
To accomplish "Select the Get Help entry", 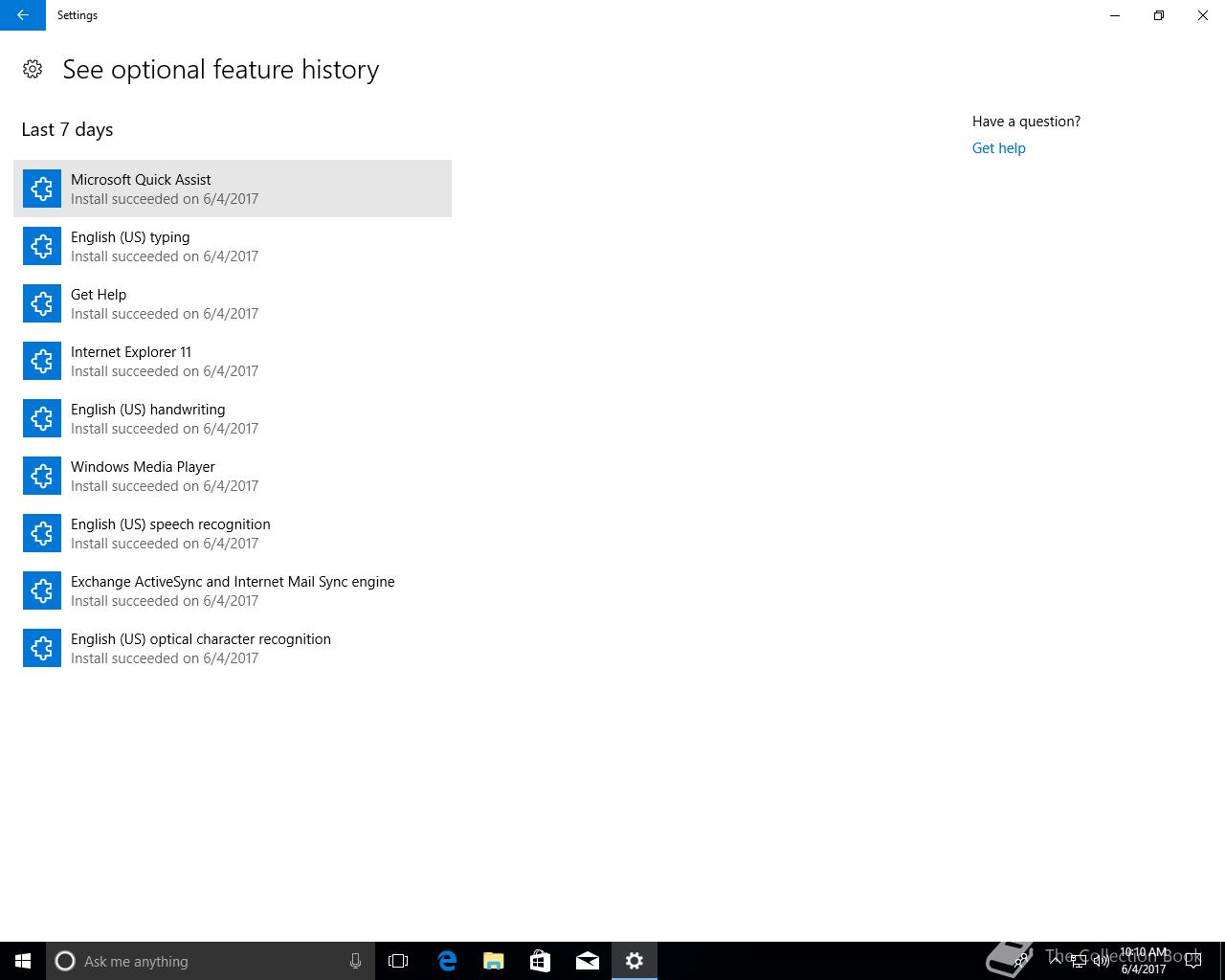I will tap(233, 303).
